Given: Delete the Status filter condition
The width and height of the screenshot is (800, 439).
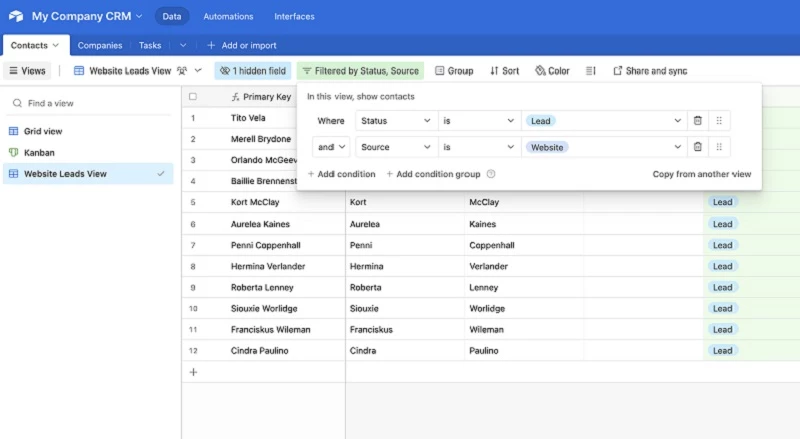Looking at the screenshot, I should pos(697,121).
